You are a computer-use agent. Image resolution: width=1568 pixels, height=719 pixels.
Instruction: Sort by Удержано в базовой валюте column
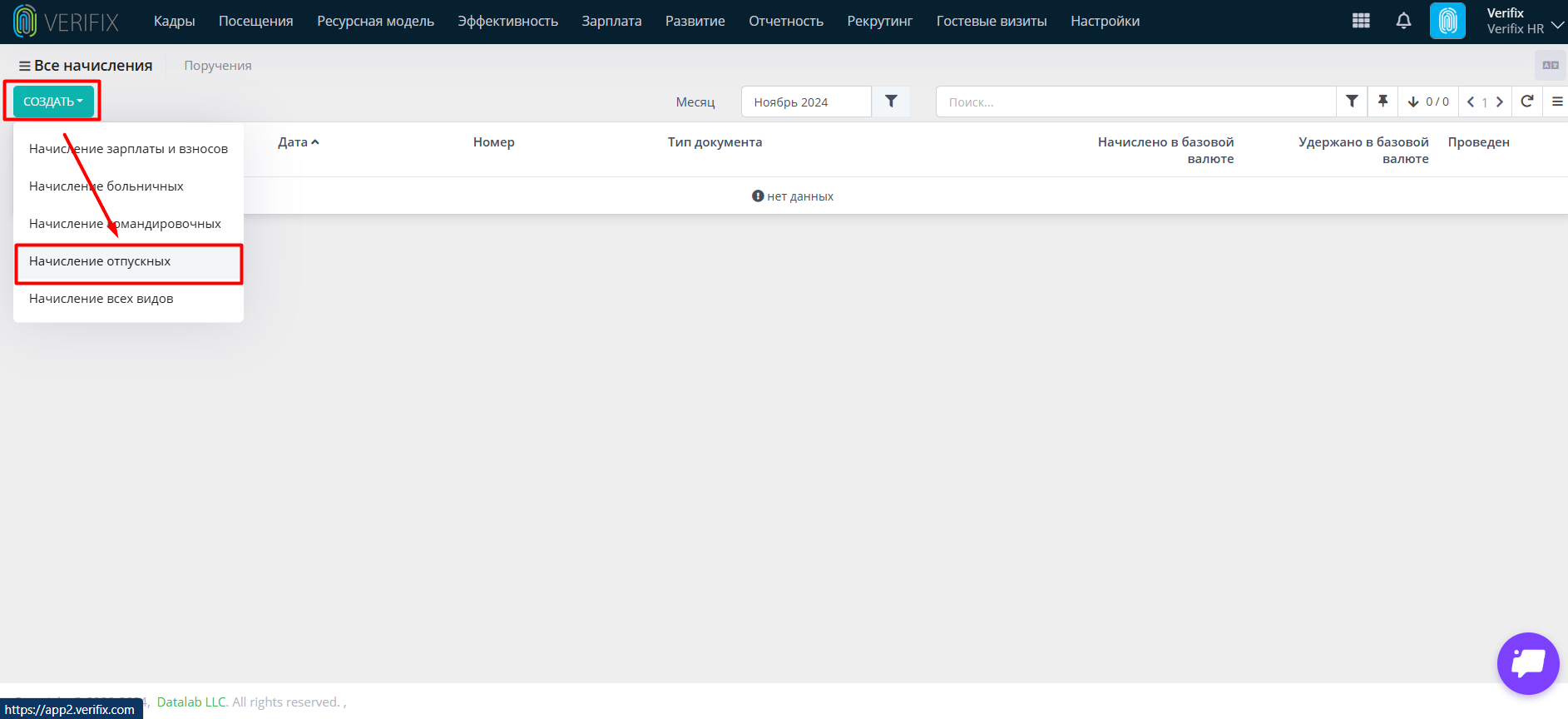1364,151
